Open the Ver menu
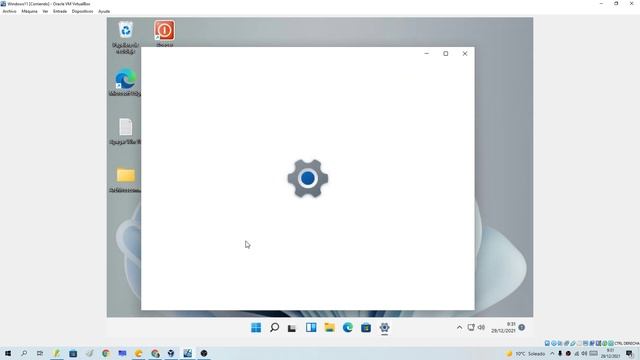This screenshot has width=640, height=360. point(45,11)
